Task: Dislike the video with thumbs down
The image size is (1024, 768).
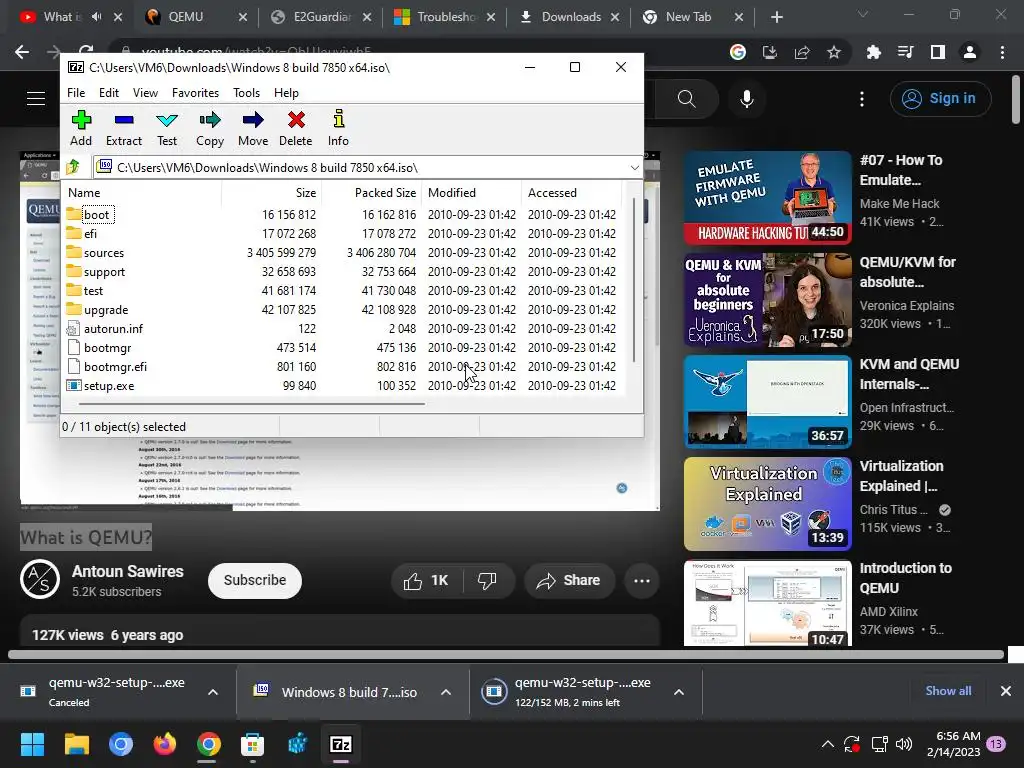Action: (488, 581)
